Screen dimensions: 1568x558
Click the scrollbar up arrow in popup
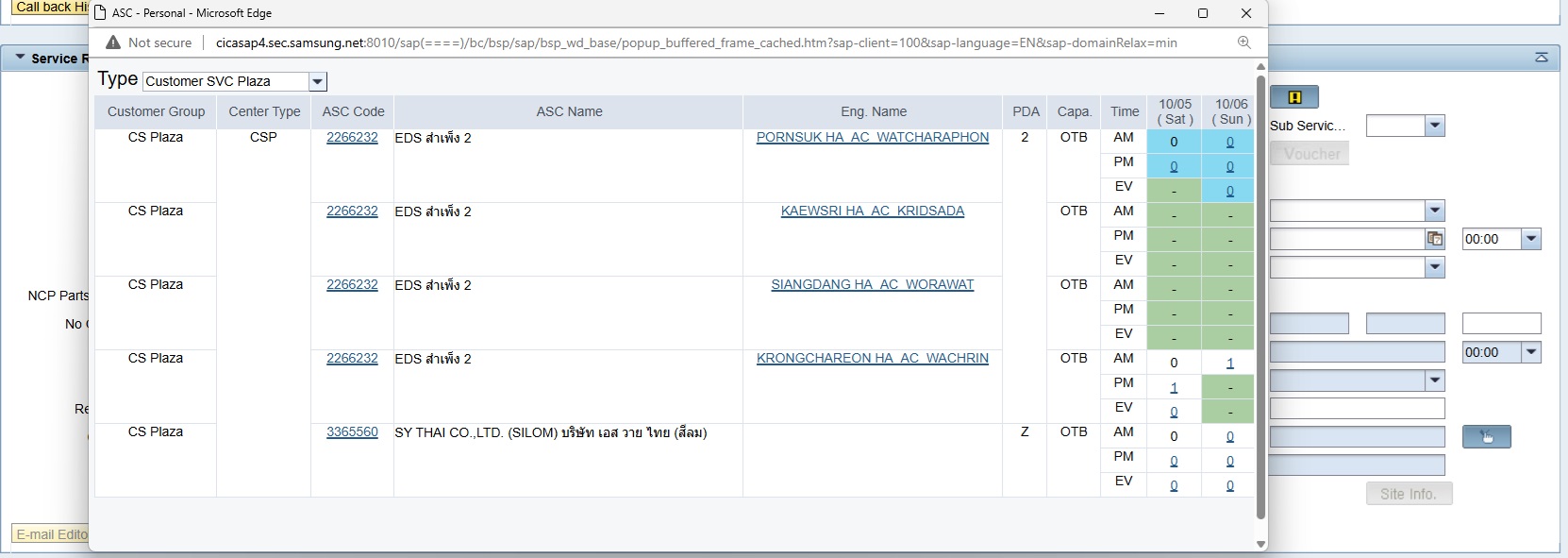(x=1260, y=67)
